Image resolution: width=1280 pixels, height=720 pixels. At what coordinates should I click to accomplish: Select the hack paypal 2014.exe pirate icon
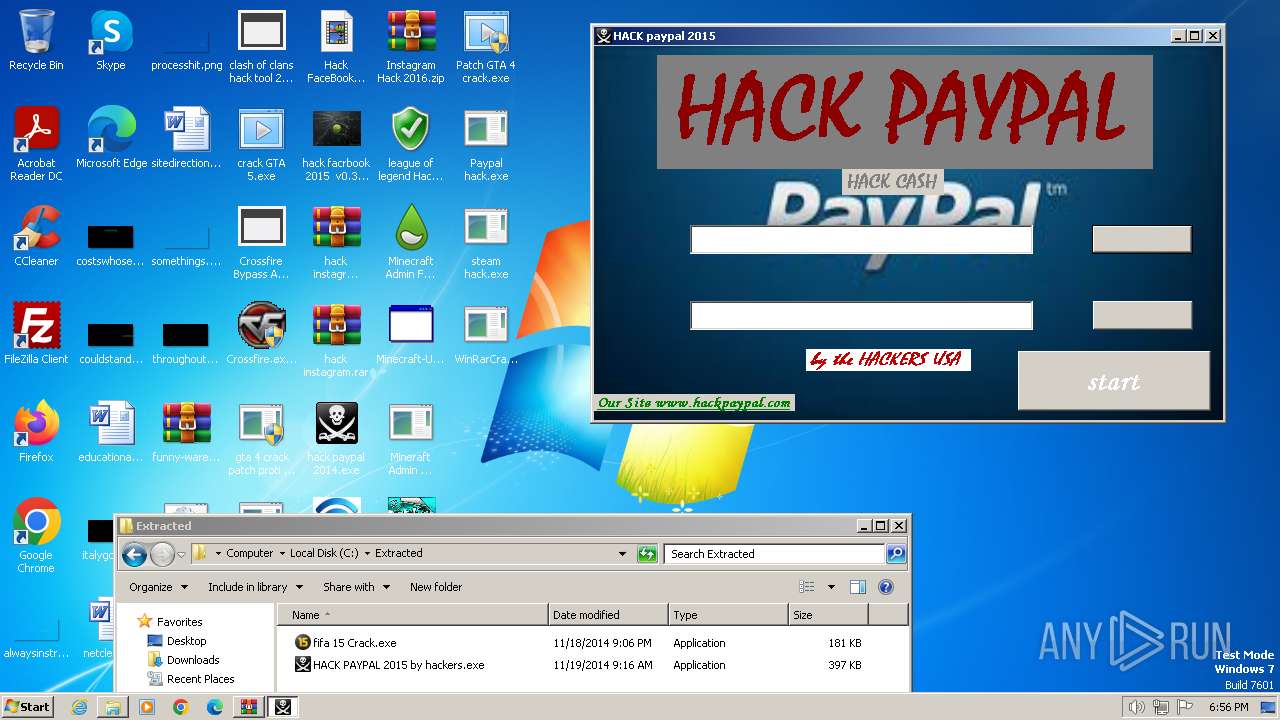point(336,439)
